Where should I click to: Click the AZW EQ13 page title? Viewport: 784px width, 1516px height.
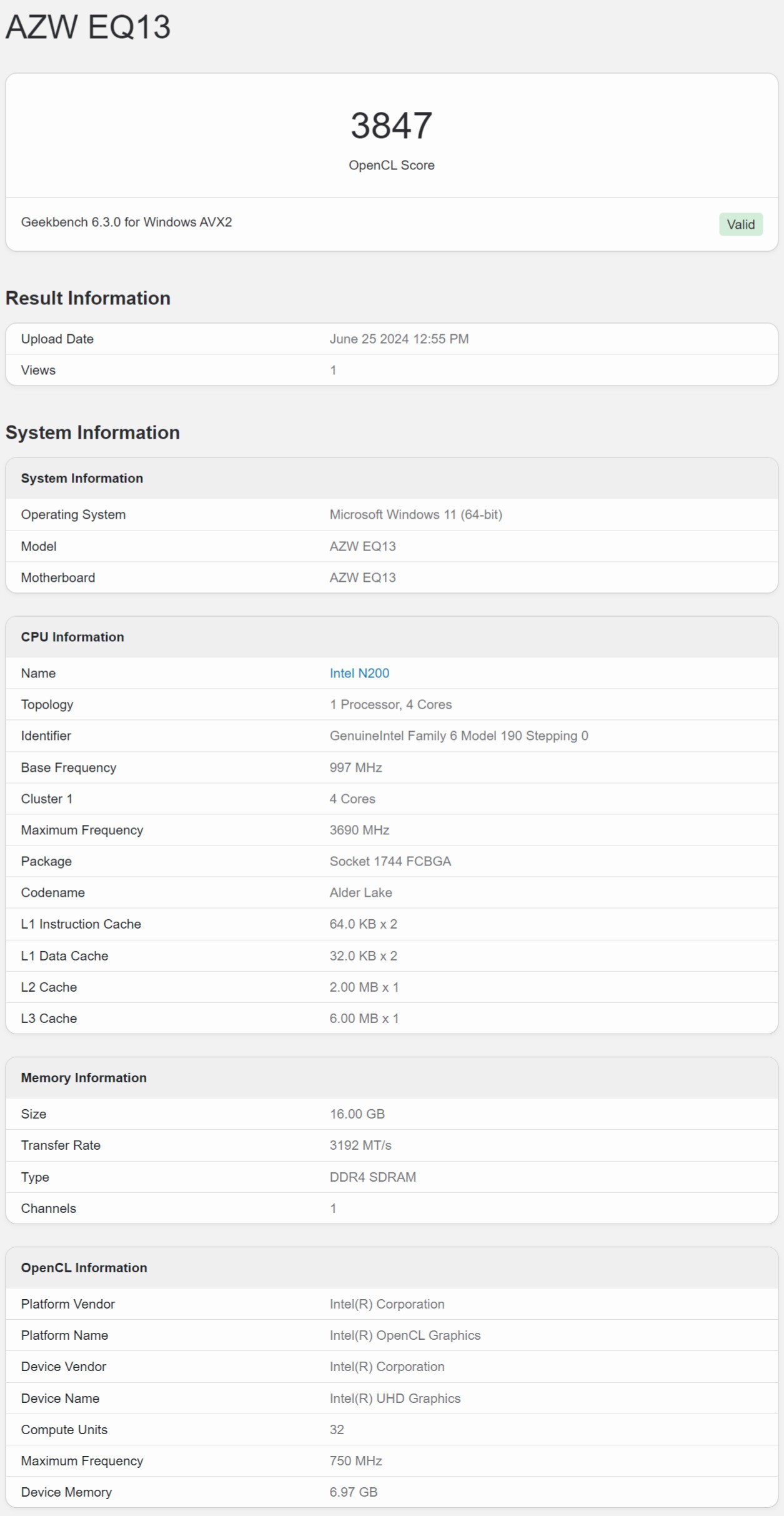coord(88,27)
